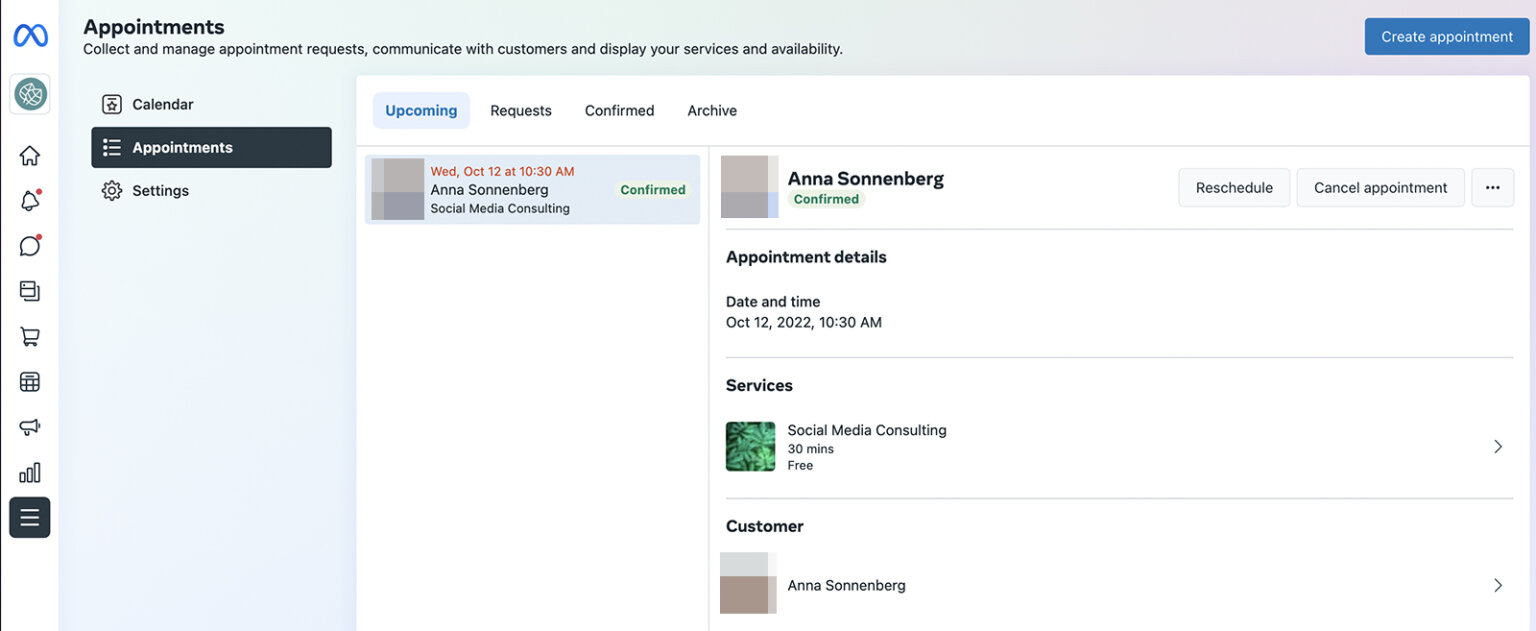Image resolution: width=1536 pixels, height=631 pixels.
Task: Open the Home section in the sidebar
Action: coord(29,155)
